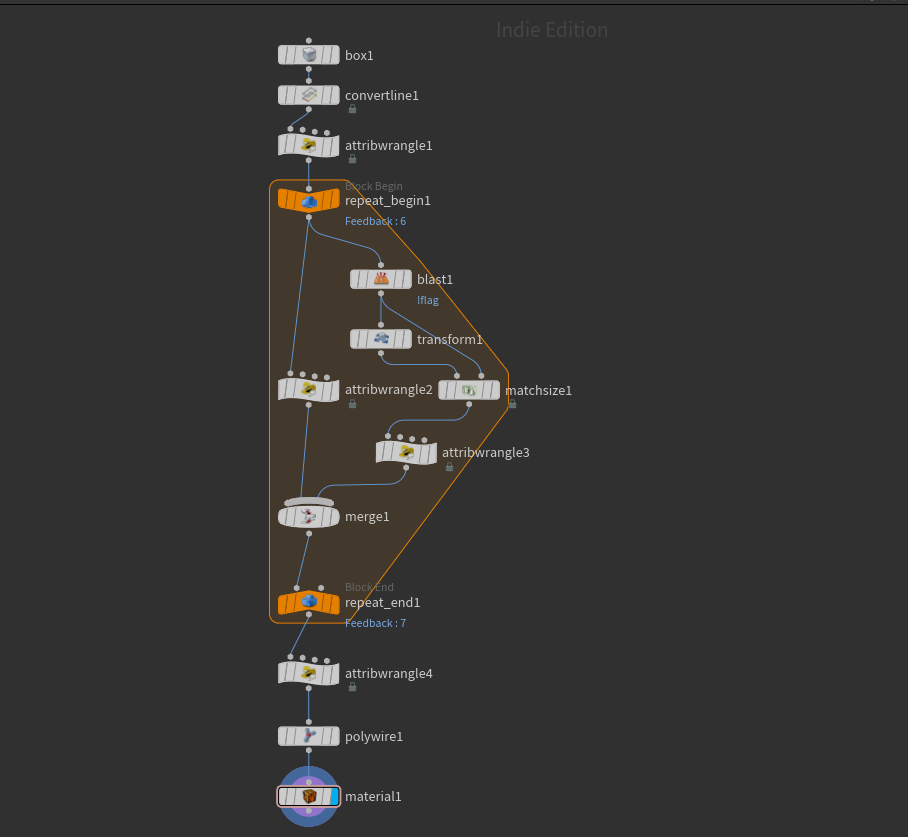Click the repeat_end1 node label
The height and width of the screenshot is (837, 908).
click(383, 603)
